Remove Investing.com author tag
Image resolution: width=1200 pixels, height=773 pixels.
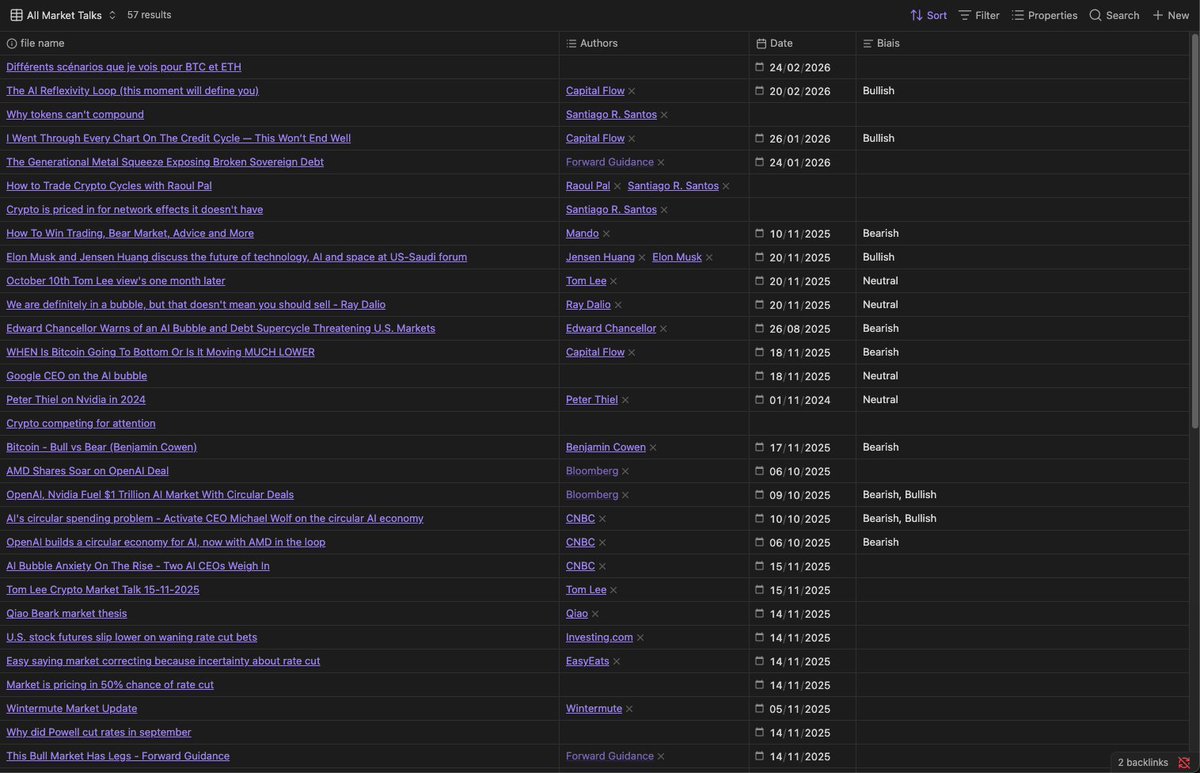pos(640,638)
